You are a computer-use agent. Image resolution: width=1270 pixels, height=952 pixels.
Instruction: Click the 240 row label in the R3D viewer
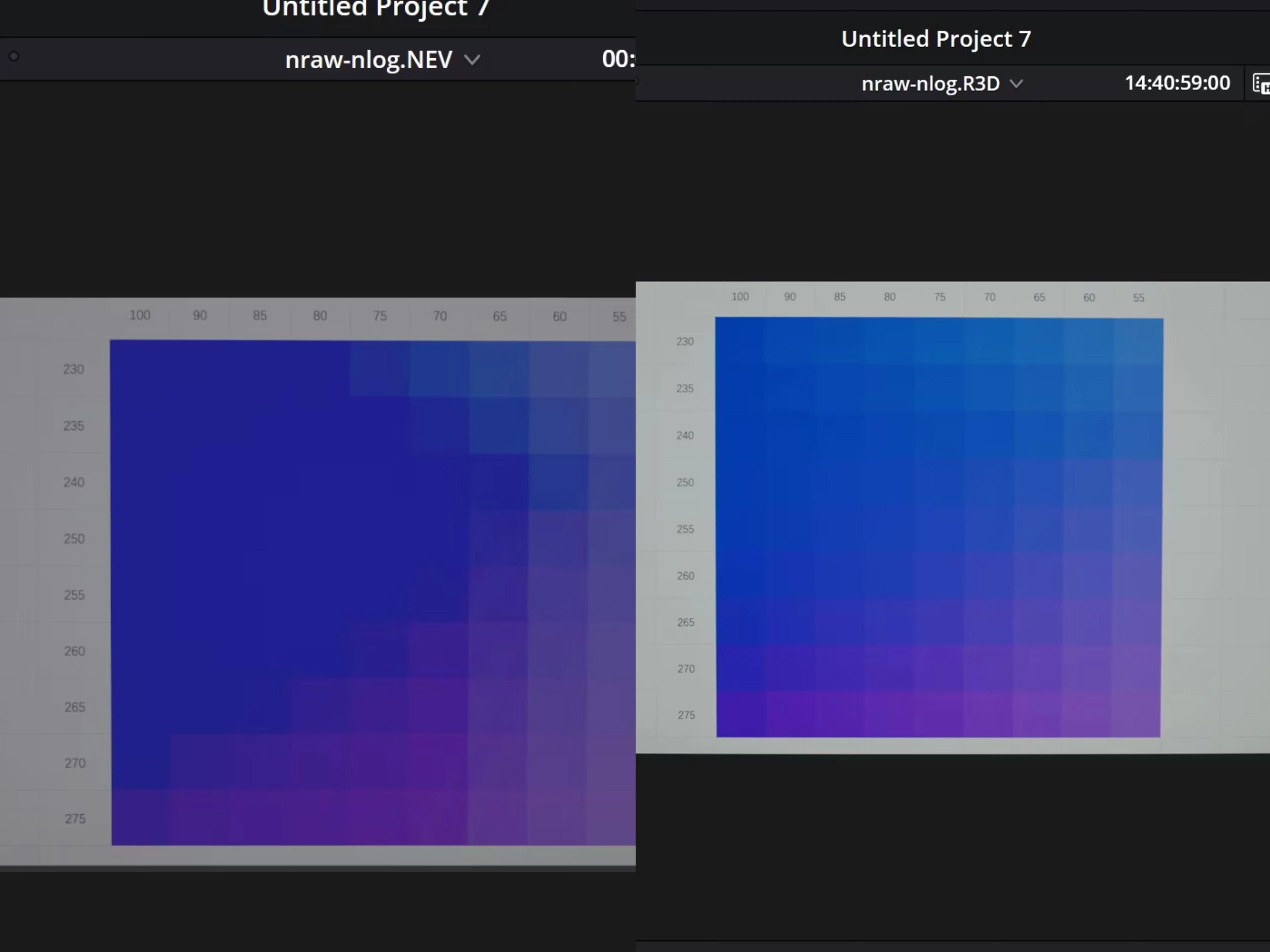point(685,436)
